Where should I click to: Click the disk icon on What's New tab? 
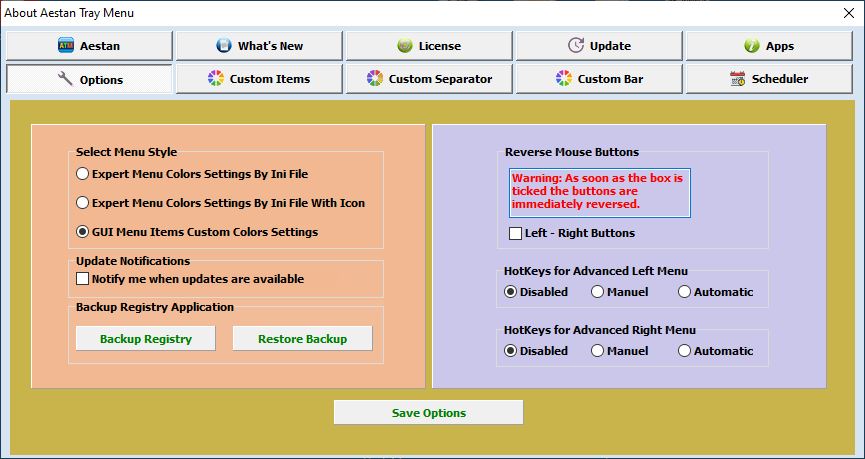pyautogui.click(x=223, y=45)
